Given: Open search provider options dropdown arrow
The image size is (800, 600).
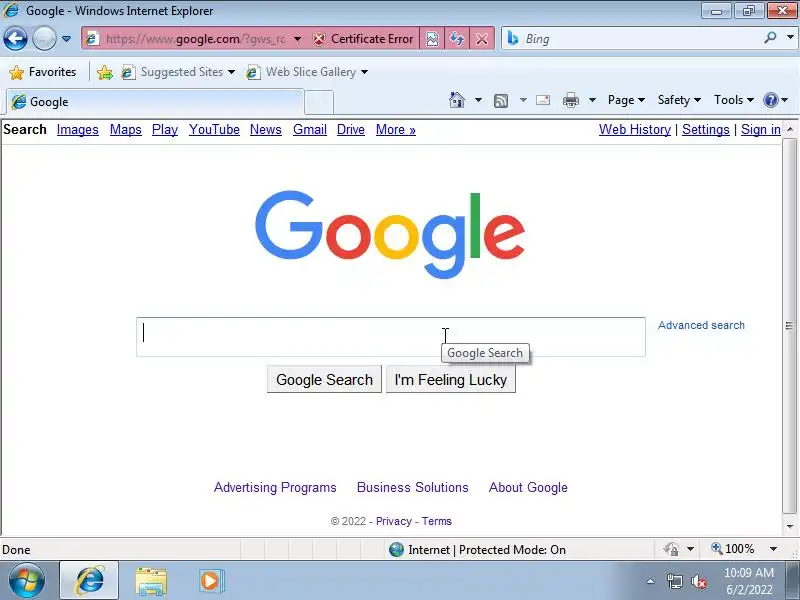Looking at the screenshot, I should click(790, 37).
